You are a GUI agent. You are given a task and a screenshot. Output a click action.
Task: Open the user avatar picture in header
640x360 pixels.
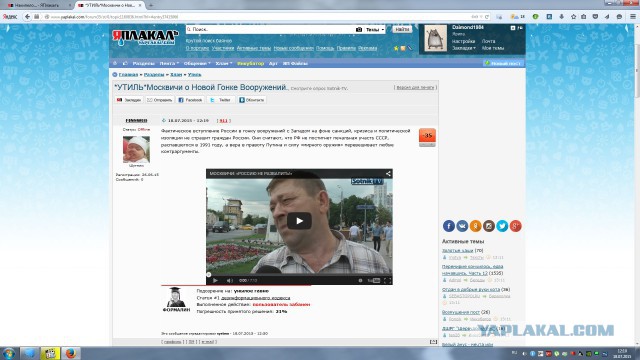(x=436, y=38)
